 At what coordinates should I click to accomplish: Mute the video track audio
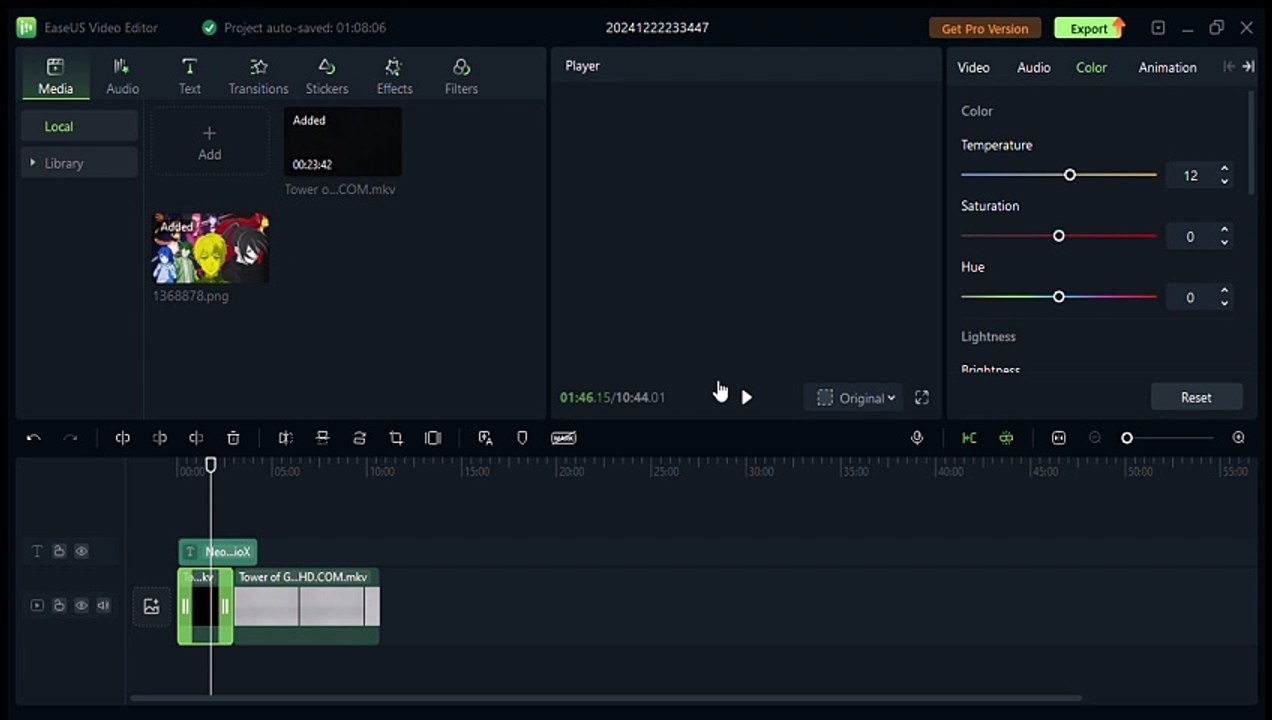pyautogui.click(x=103, y=606)
